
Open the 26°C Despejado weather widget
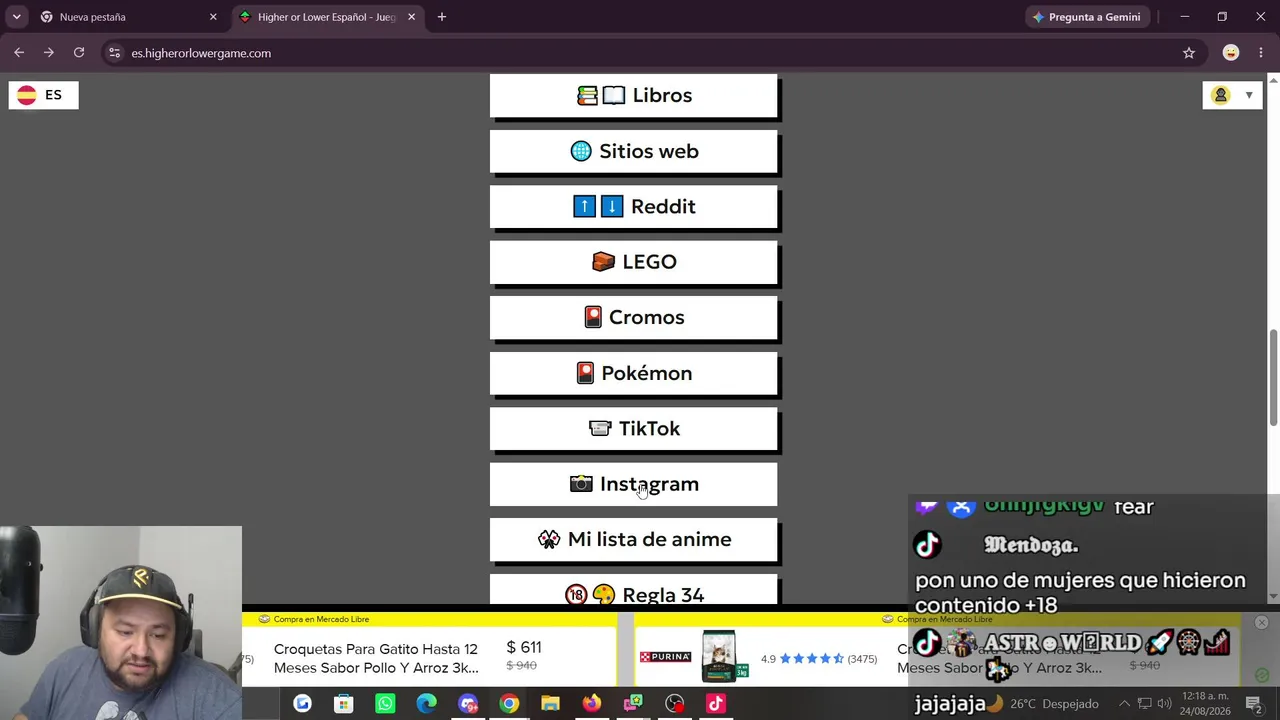pos(1044,704)
